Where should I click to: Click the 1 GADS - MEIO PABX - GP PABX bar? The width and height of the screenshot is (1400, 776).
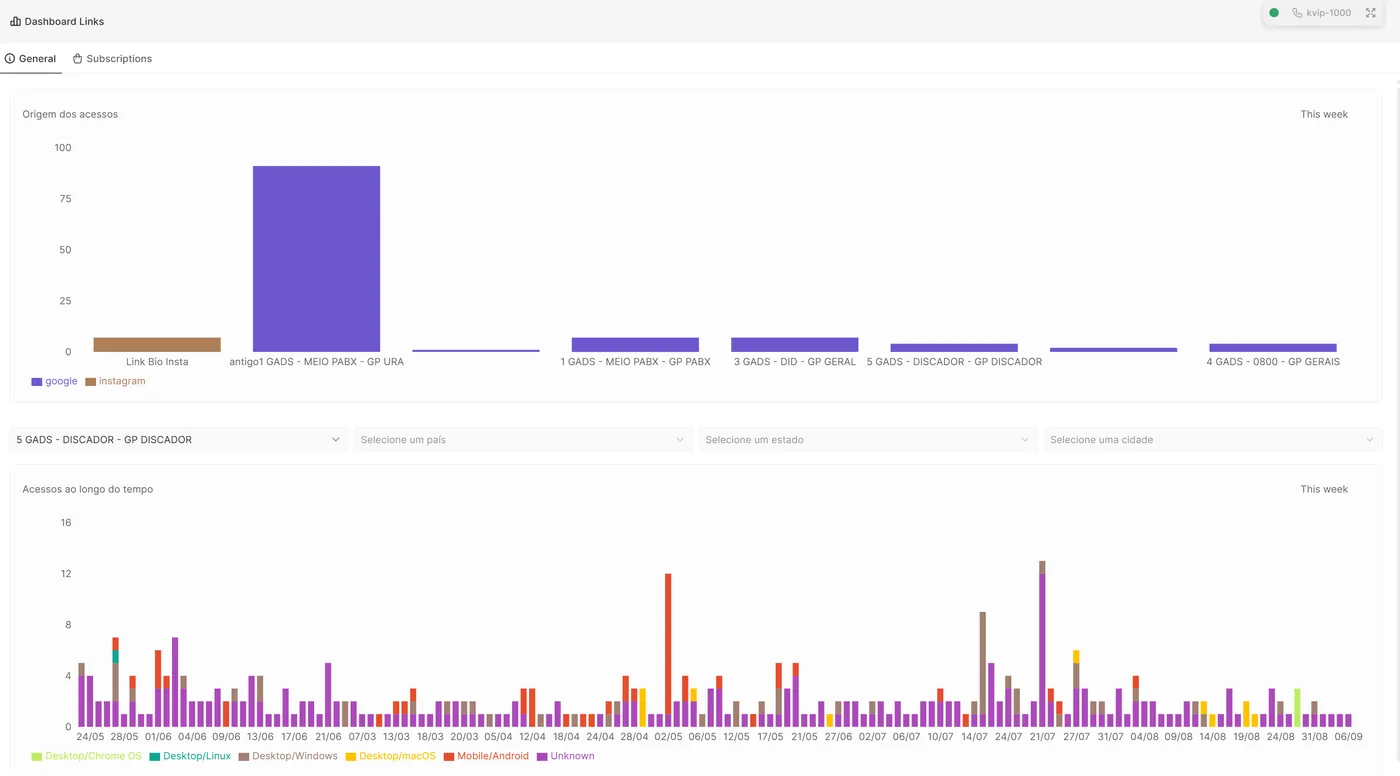coord(635,345)
